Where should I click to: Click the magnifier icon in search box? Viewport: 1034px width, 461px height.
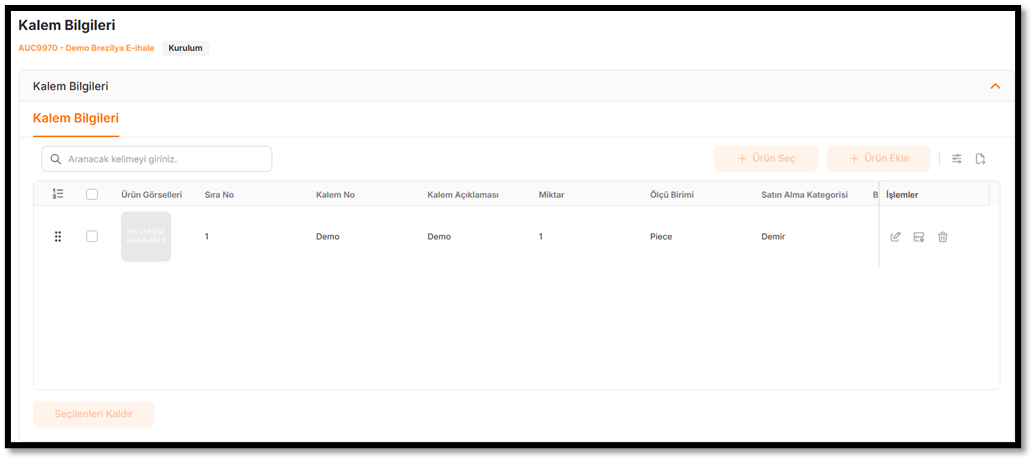(56, 159)
